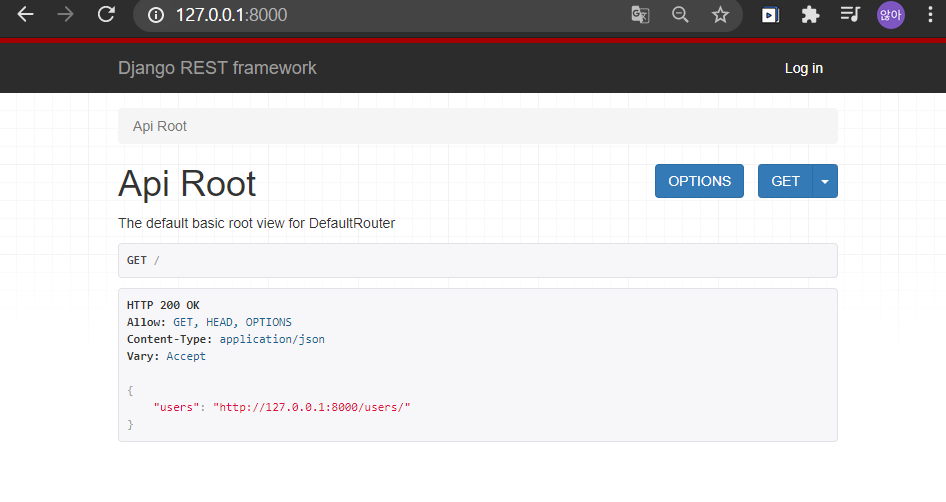The image size is (946, 502).
Task: Open the users endpoint URL
Action: [x=311, y=407]
